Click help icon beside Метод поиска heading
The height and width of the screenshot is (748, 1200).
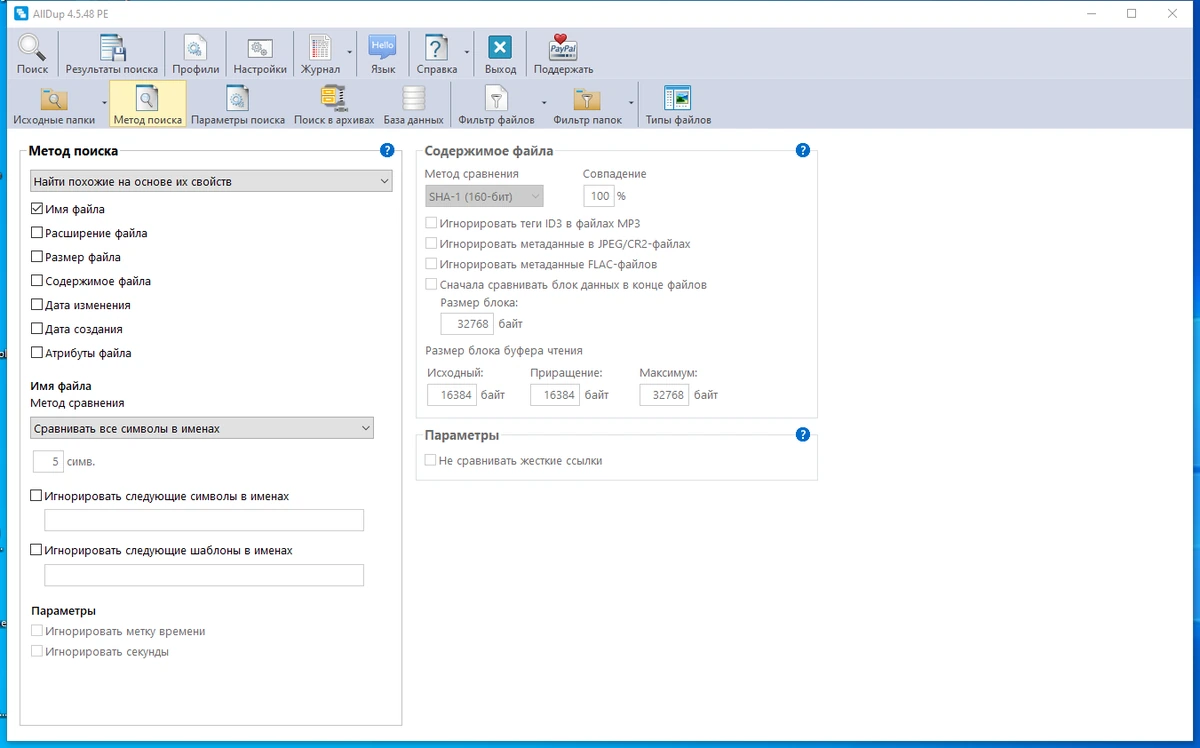(x=387, y=151)
